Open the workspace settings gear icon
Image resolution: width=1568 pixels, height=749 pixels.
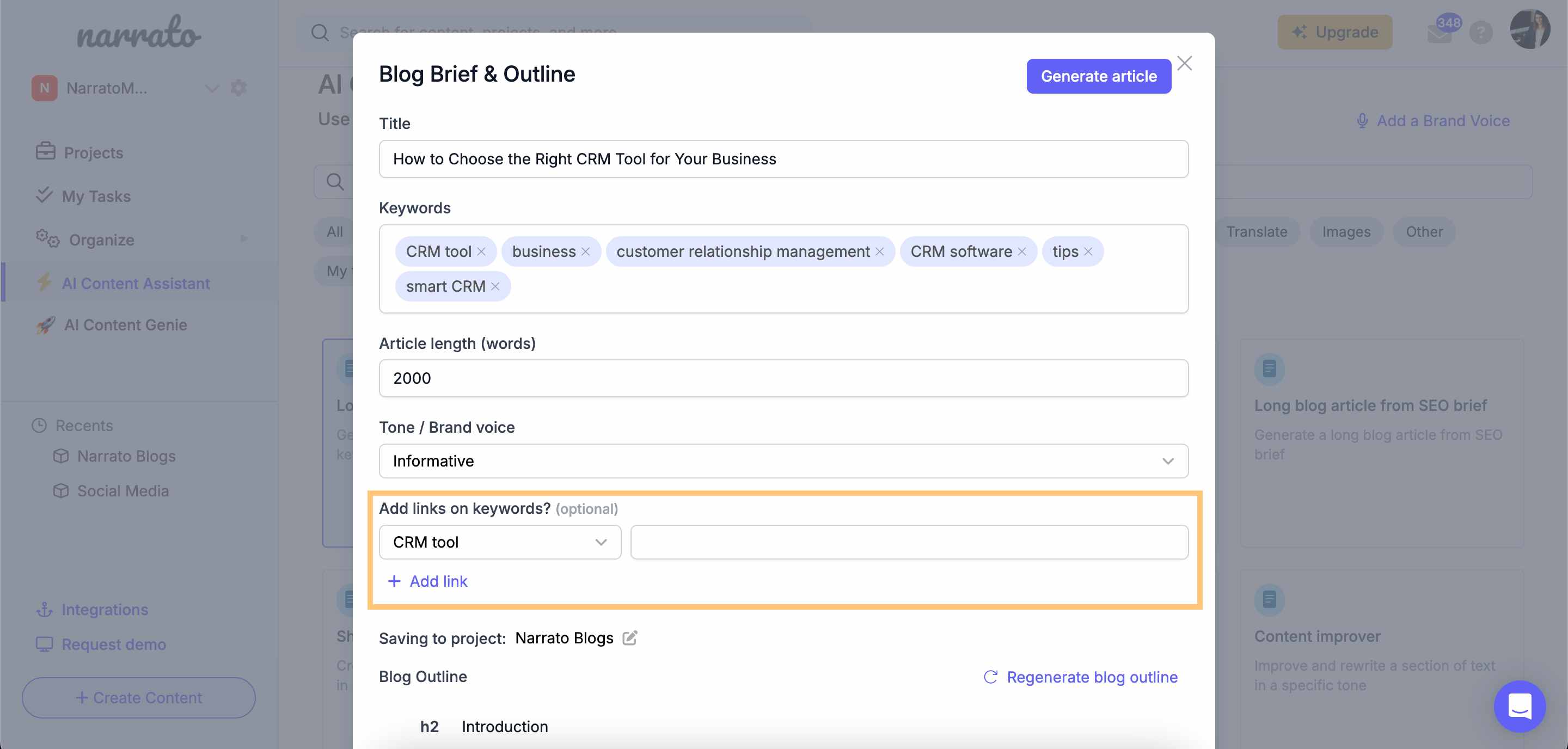tap(238, 88)
